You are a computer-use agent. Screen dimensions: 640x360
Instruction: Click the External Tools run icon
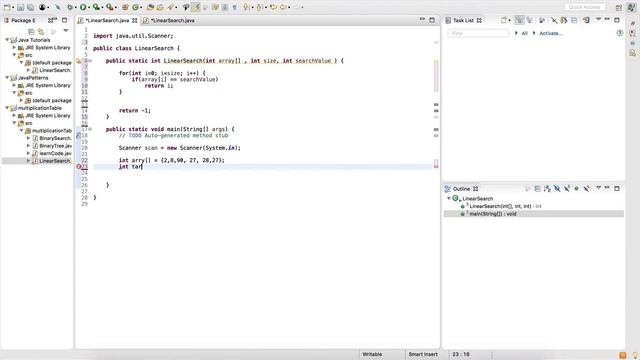tap(110, 7)
